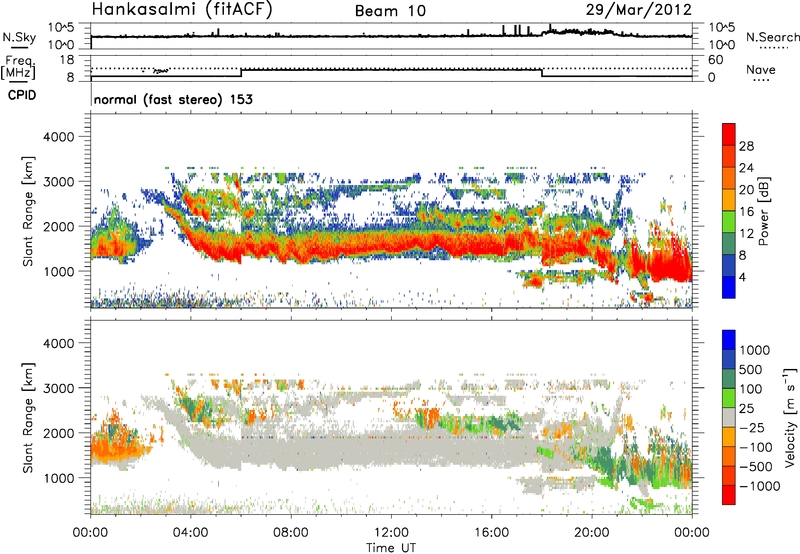Click the frequency step-up near 06:00

241,73
